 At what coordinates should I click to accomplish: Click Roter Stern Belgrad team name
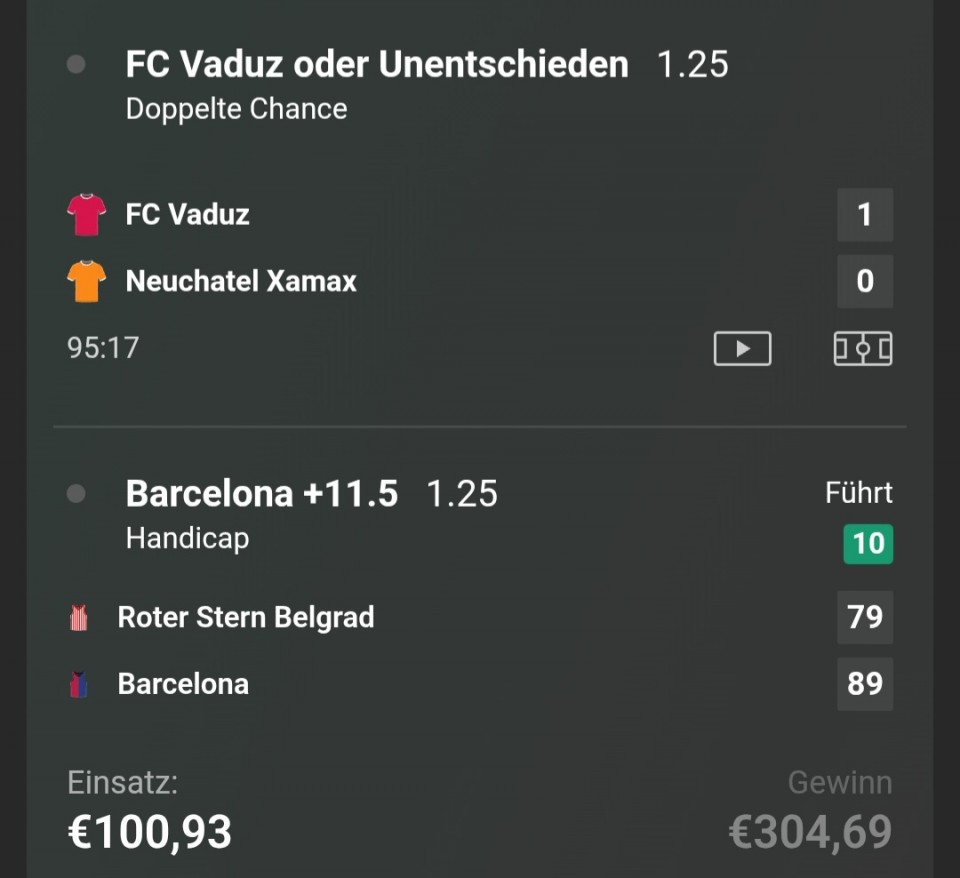pos(246,617)
